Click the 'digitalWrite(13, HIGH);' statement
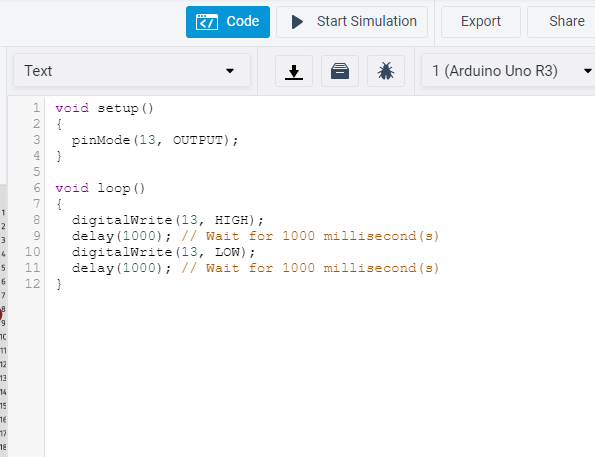The image size is (595, 457). pyautogui.click(x=167, y=220)
